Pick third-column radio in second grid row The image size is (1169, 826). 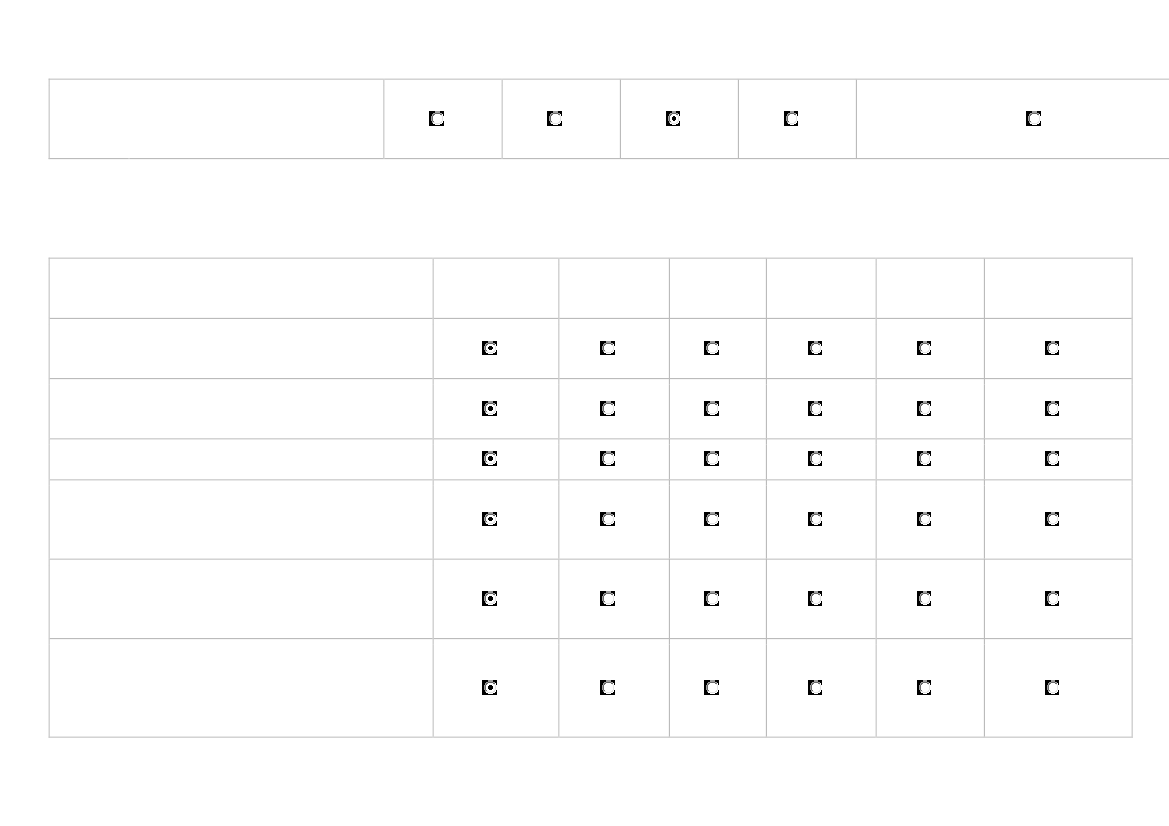(712, 409)
